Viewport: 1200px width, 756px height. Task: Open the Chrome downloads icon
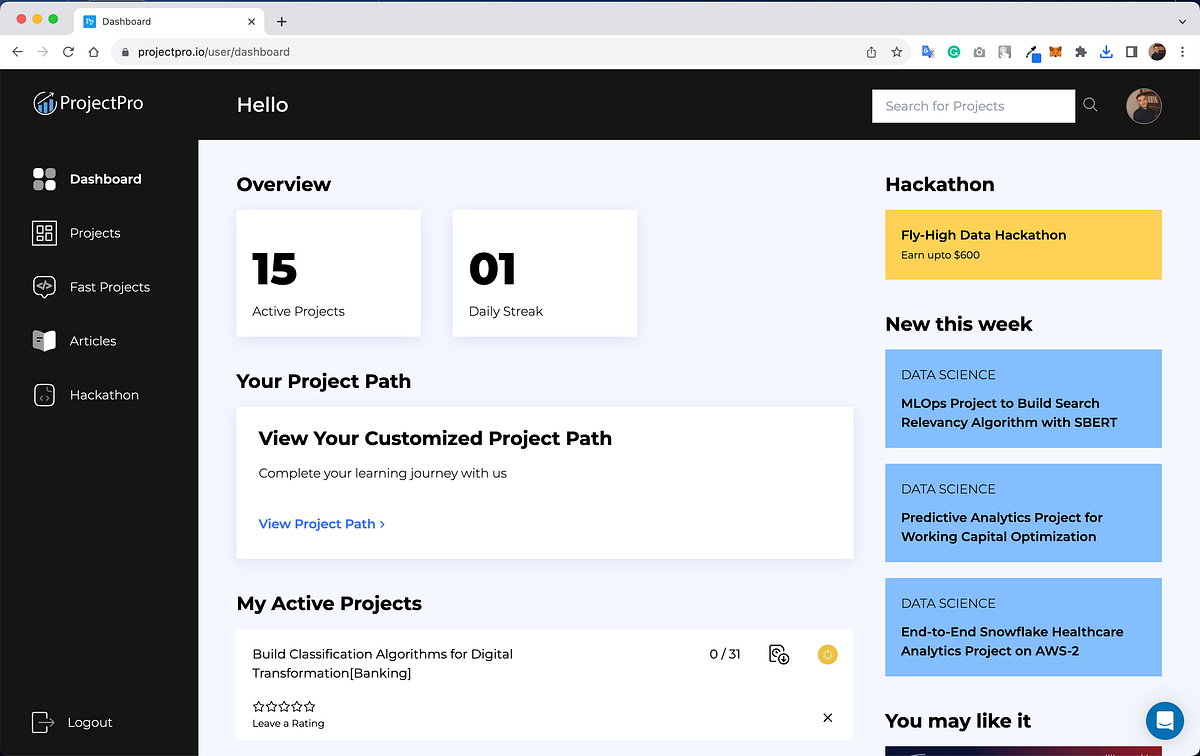[x=1106, y=51]
